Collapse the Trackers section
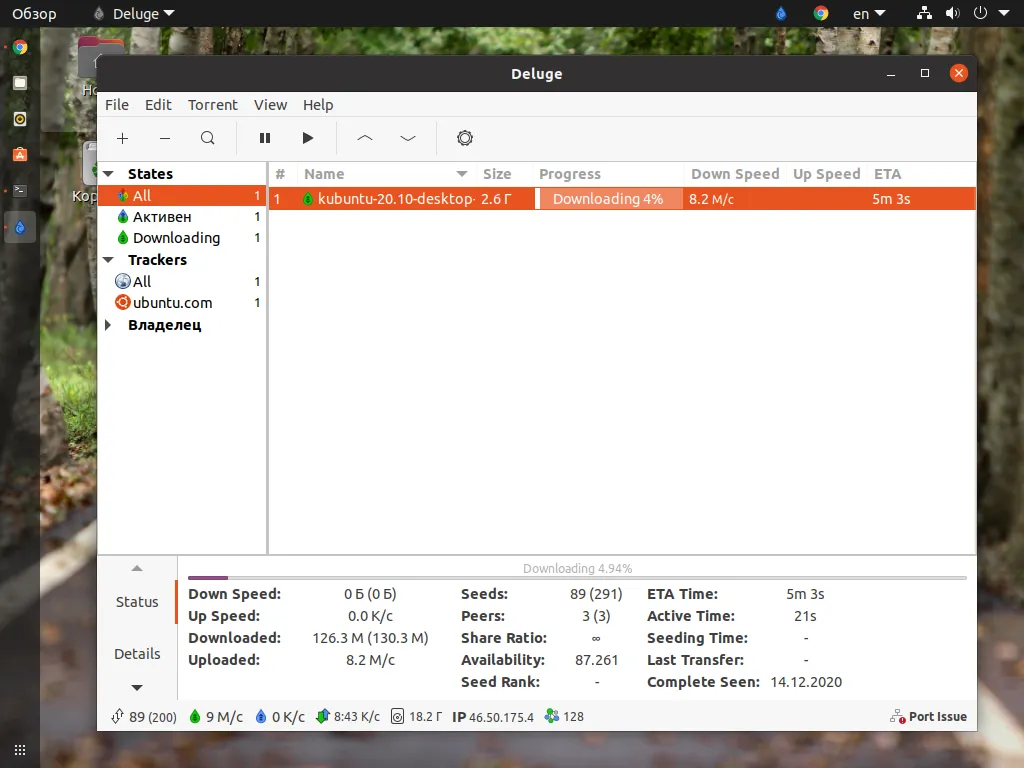The height and width of the screenshot is (768, 1024). pos(109,260)
